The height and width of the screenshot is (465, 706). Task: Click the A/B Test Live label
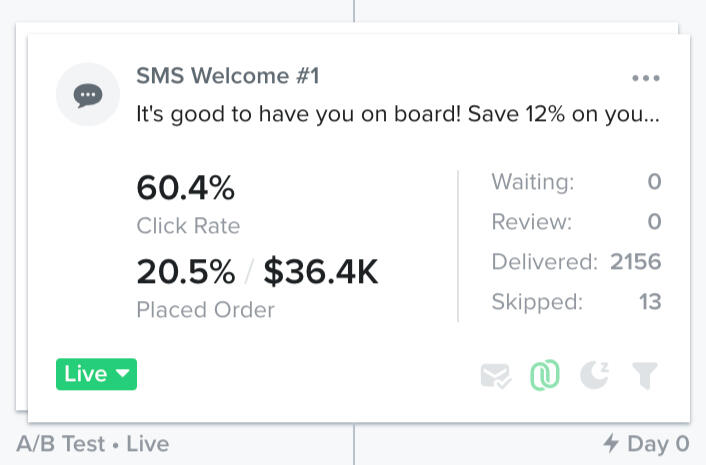pyautogui.click(x=93, y=443)
